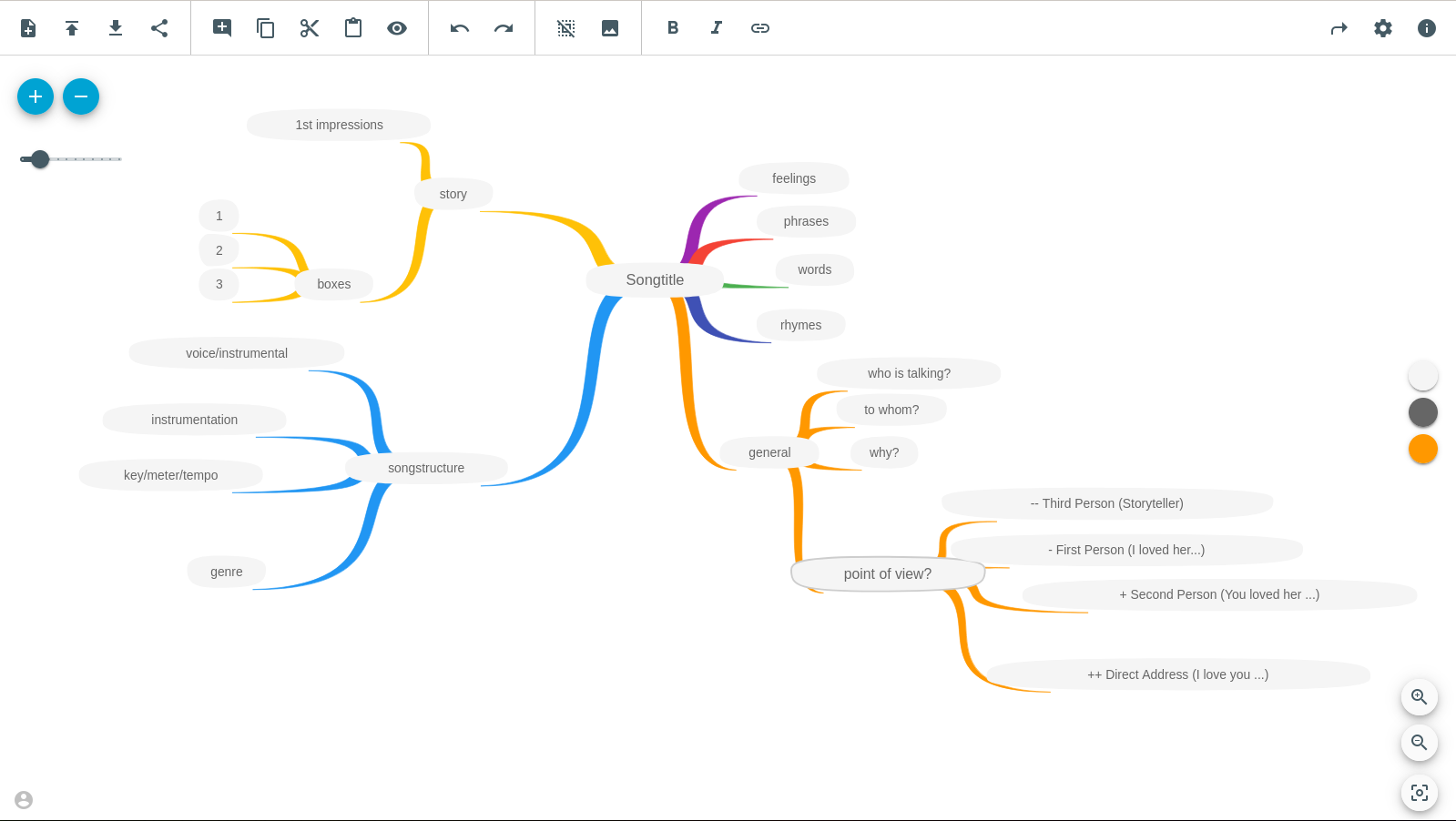Paste node with clipboard icon

pyautogui.click(x=353, y=28)
